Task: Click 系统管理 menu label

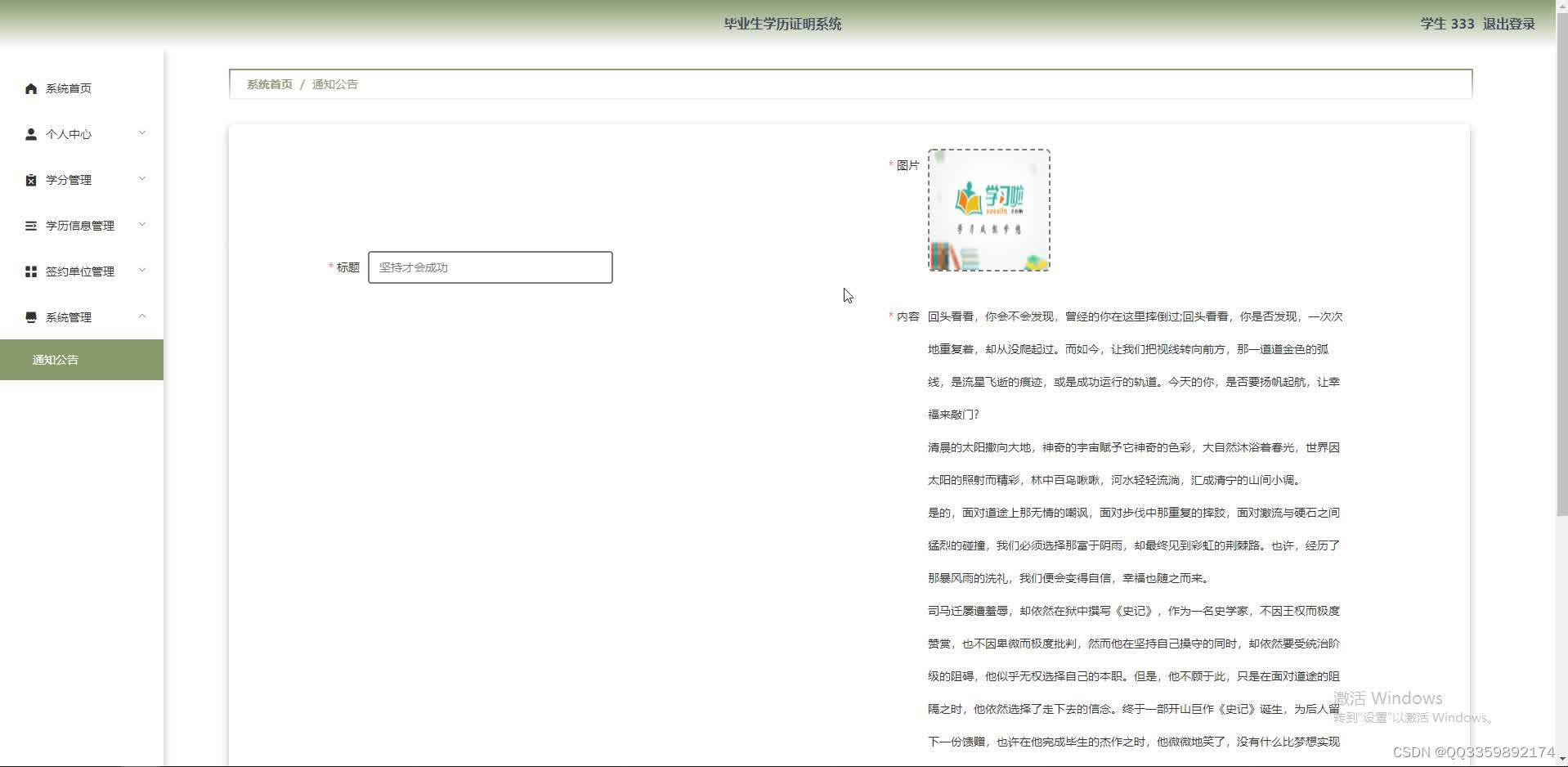Action: pos(69,317)
